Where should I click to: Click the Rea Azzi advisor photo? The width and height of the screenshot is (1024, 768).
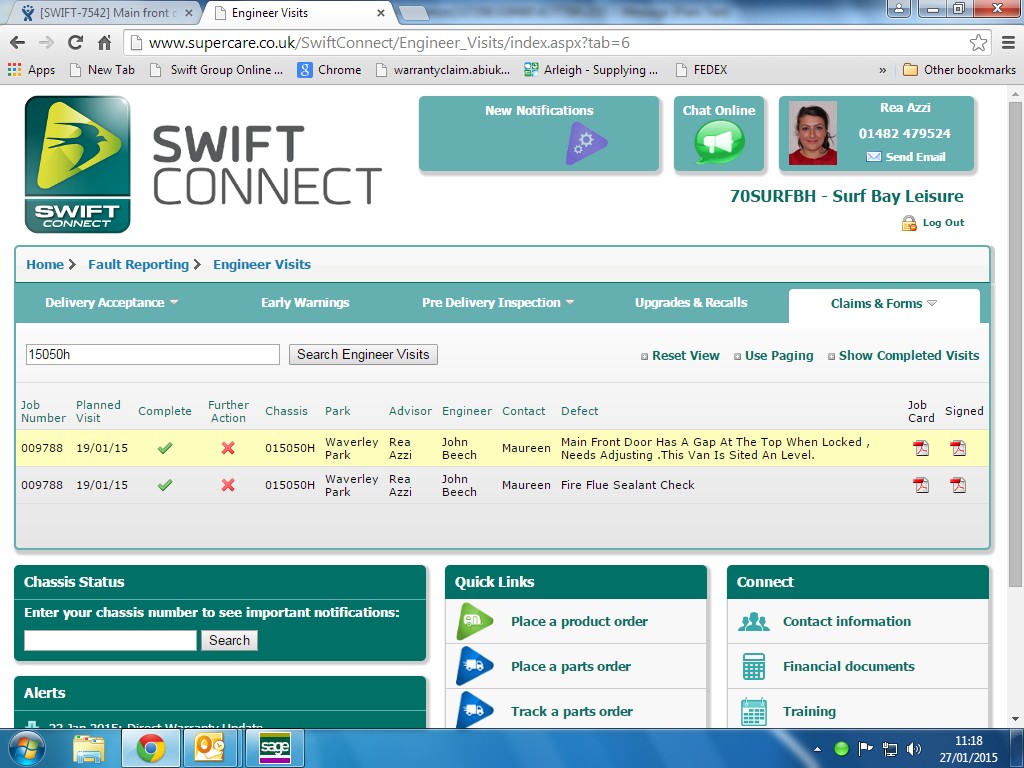click(x=812, y=133)
